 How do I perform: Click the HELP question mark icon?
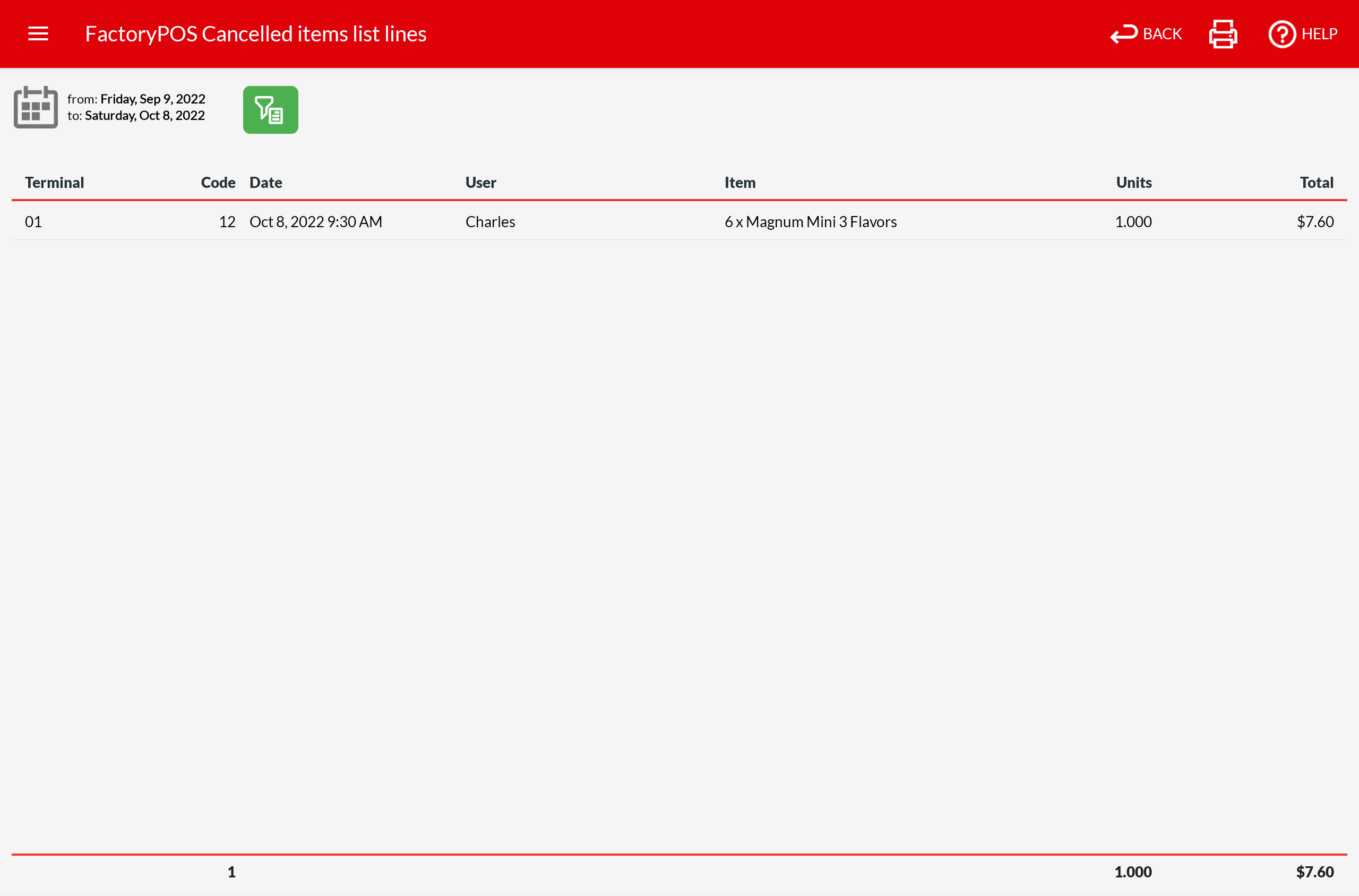point(1282,34)
